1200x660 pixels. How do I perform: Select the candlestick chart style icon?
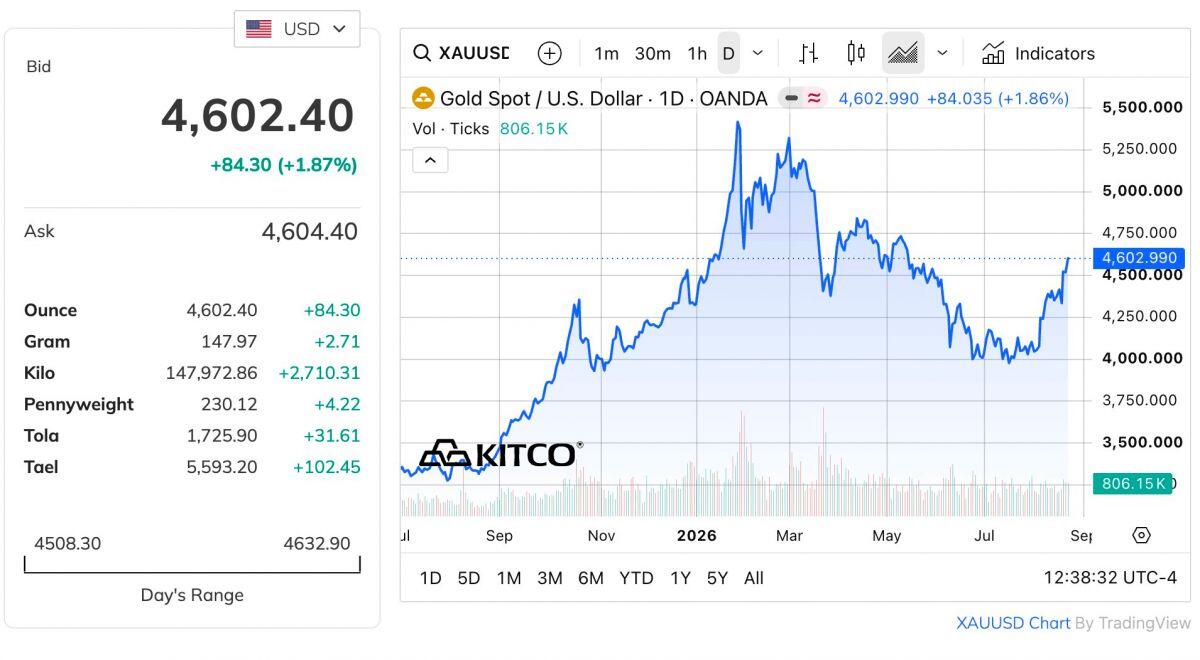coord(856,53)
